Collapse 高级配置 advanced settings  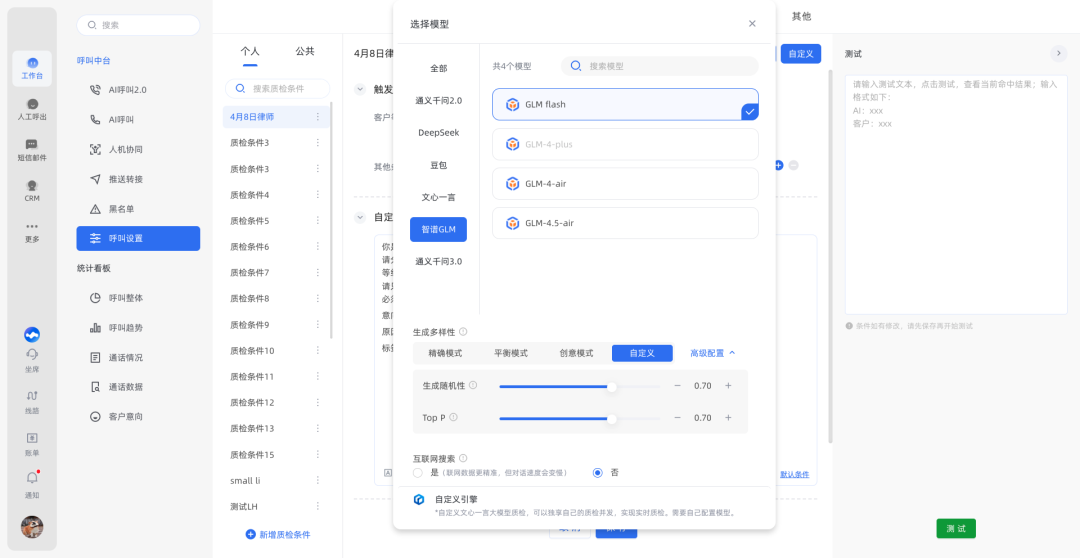713,353
